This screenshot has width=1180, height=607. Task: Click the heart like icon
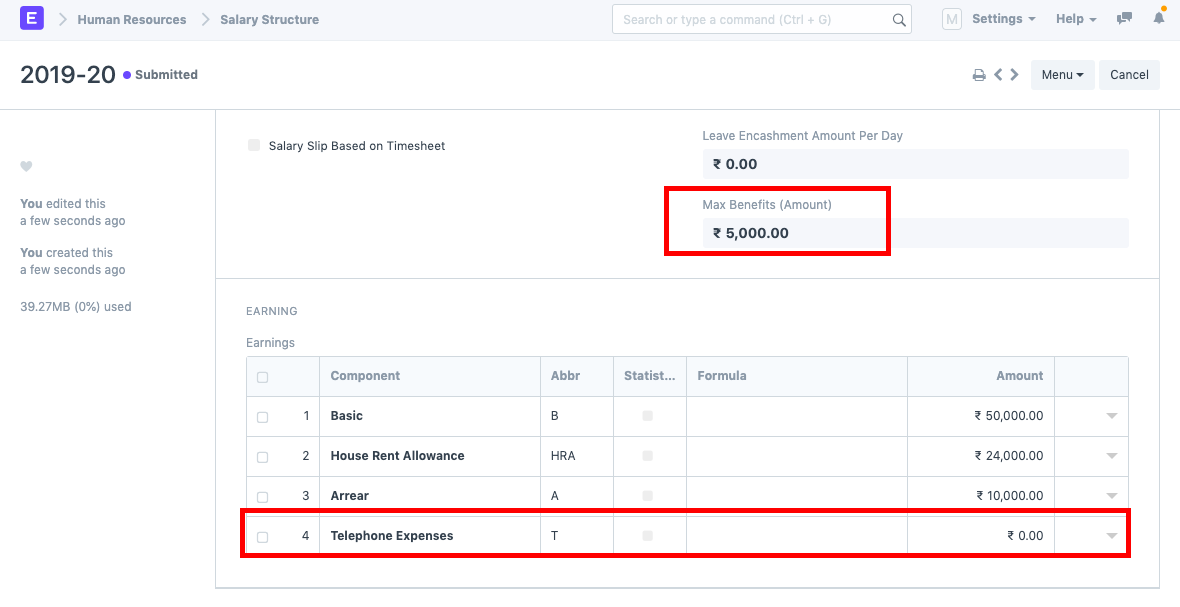[27, 166]
